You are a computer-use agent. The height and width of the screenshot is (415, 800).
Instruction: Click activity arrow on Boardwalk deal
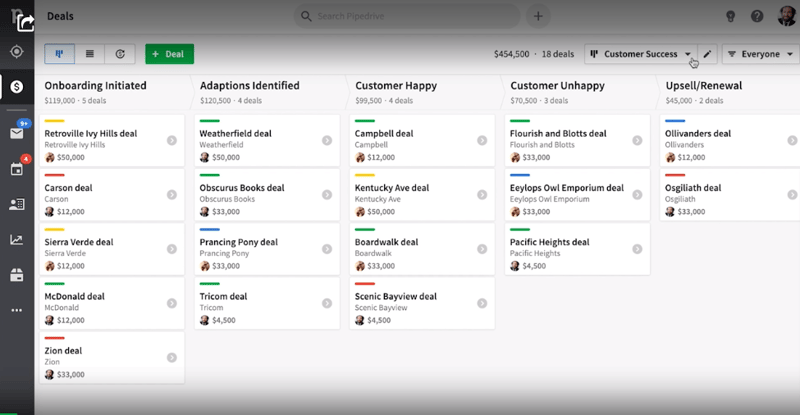click(482, 249)
